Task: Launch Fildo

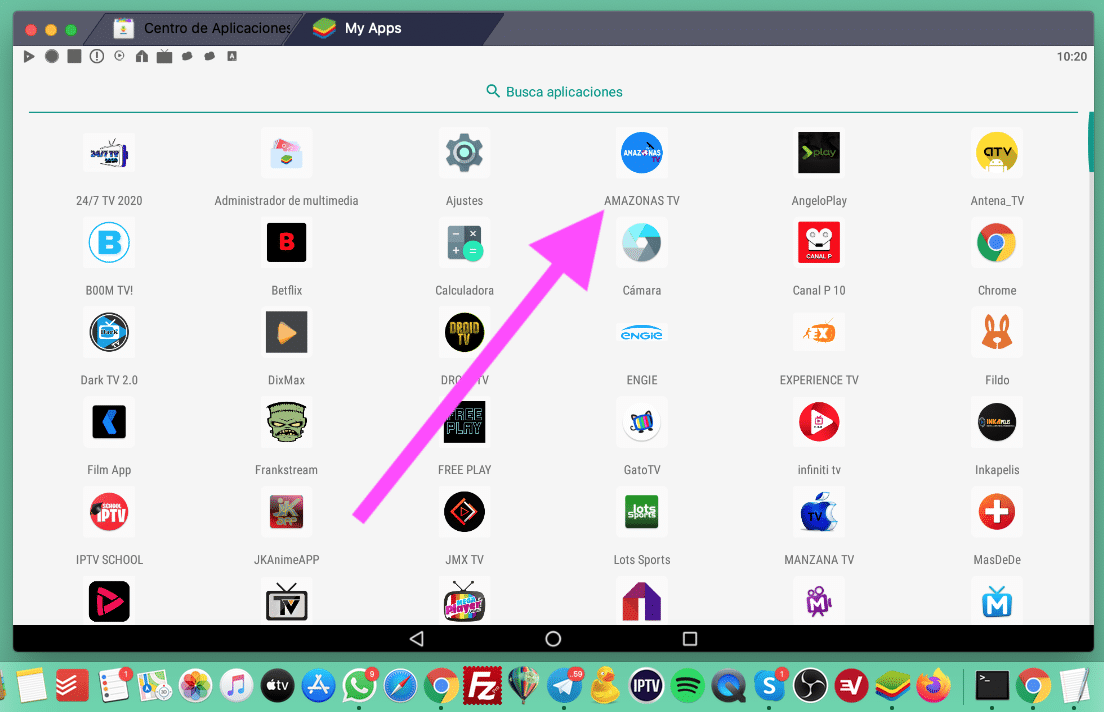Action: [996, 332]
